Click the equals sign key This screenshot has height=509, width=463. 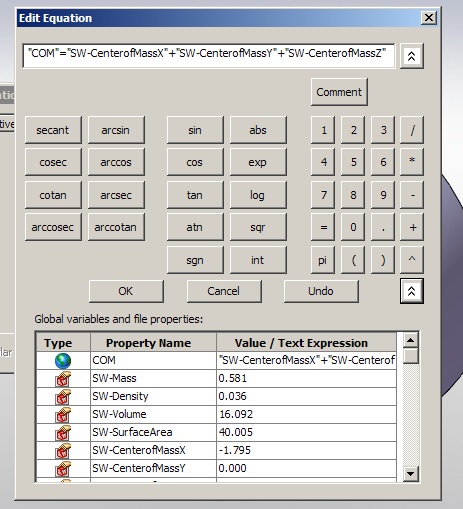coord(323,227)
